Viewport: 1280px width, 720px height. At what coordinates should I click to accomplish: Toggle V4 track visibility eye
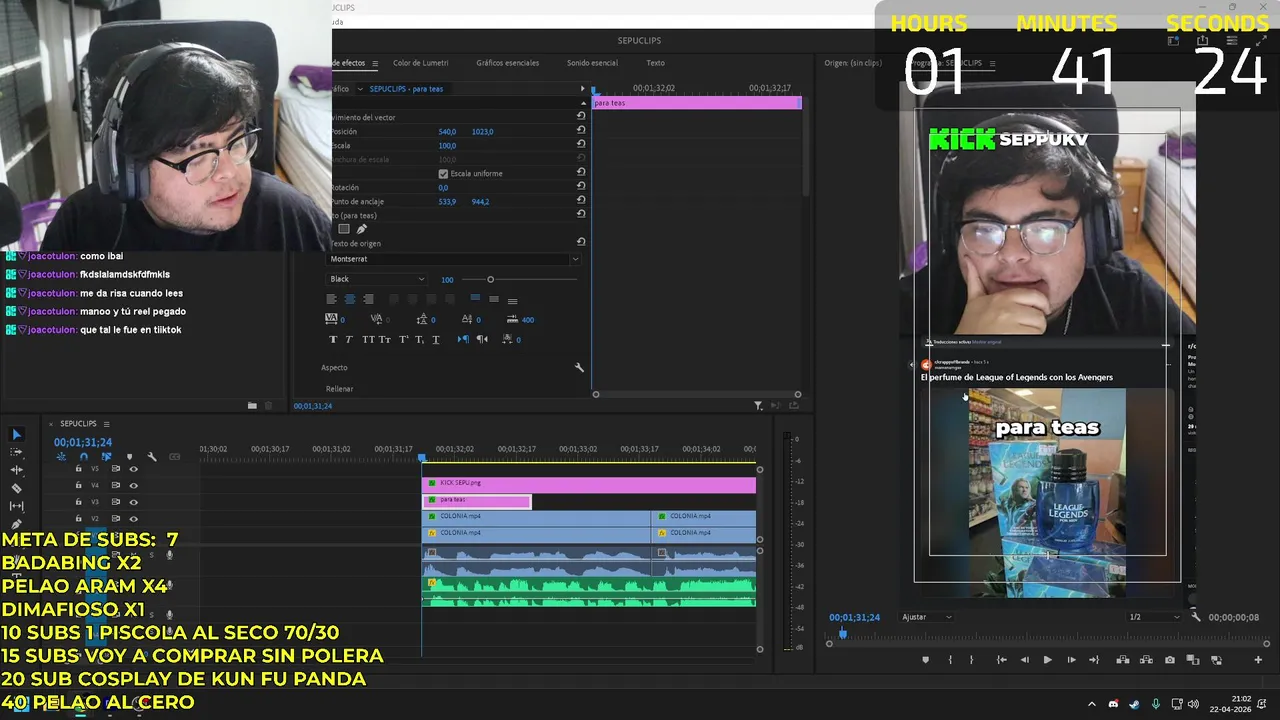pos(133,485)
